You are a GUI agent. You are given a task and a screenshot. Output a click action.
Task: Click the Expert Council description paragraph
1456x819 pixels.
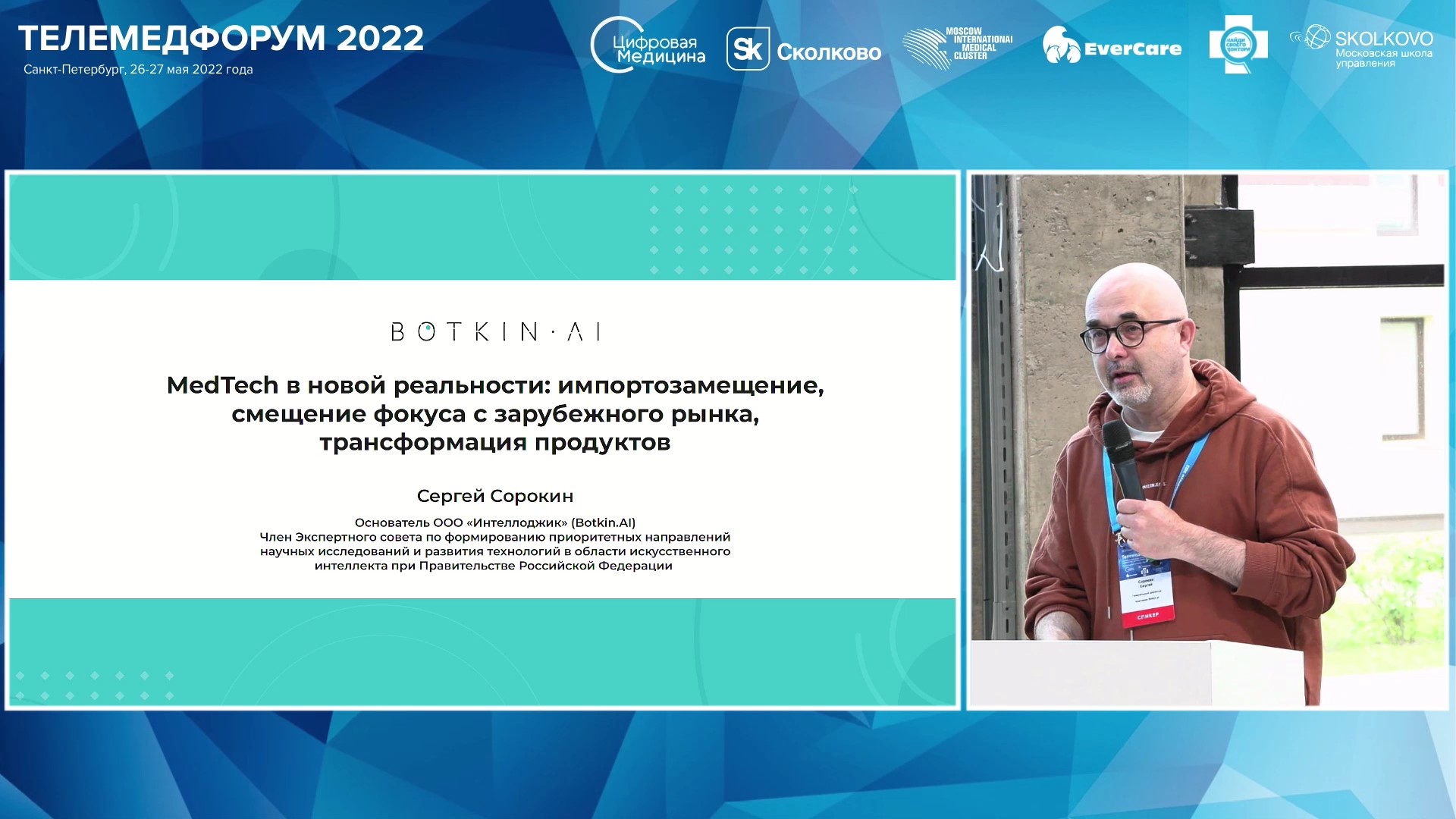click(495, 551)
